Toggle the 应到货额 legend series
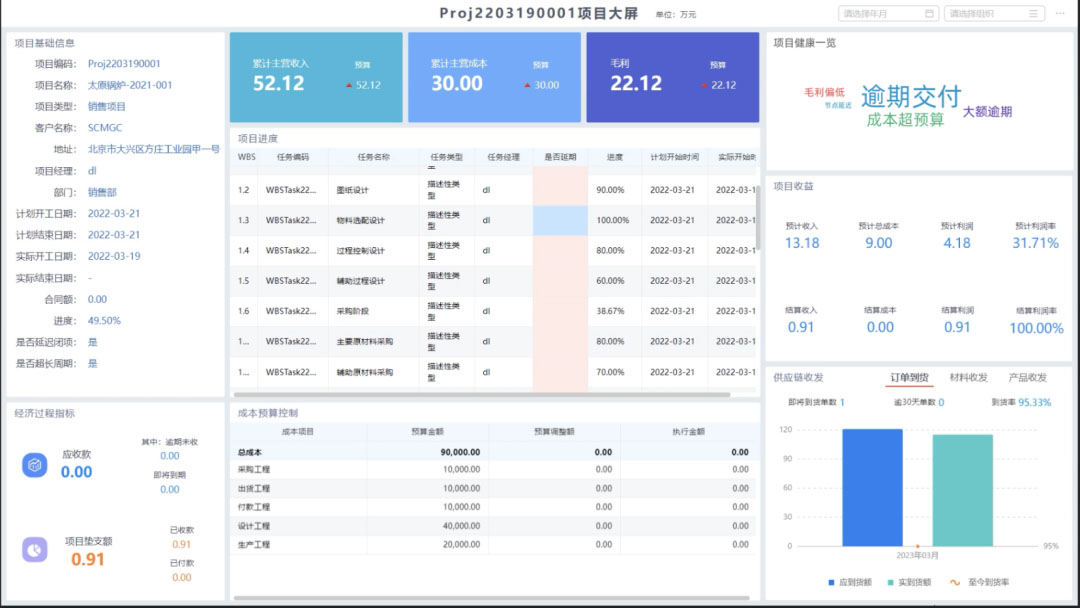 [850, 581]
